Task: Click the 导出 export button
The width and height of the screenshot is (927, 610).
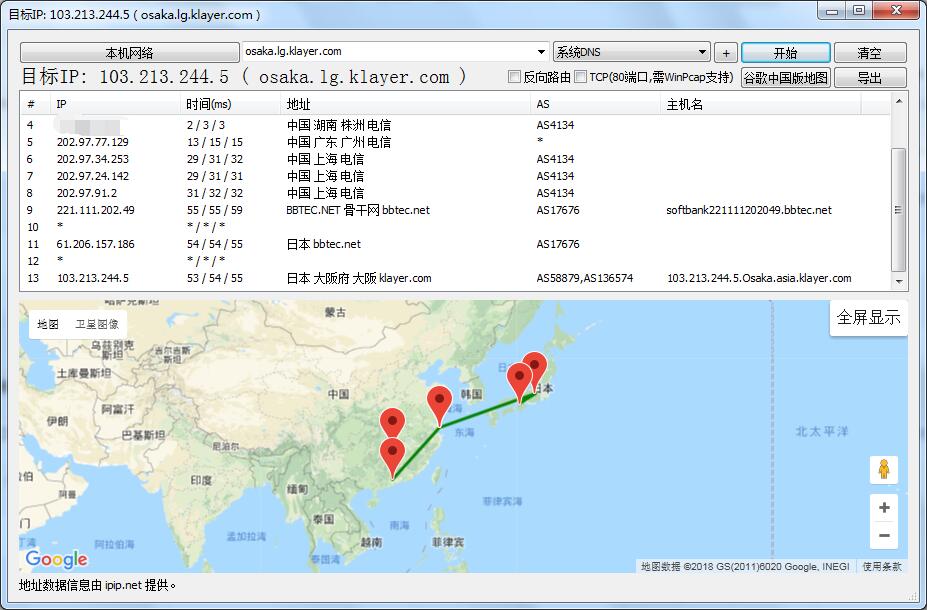Action: point(869,77)
